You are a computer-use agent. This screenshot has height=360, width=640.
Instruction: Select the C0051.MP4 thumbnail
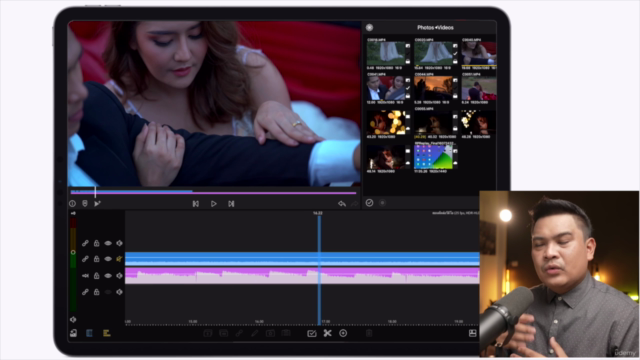pyautogui.click(x=479, y=88)
